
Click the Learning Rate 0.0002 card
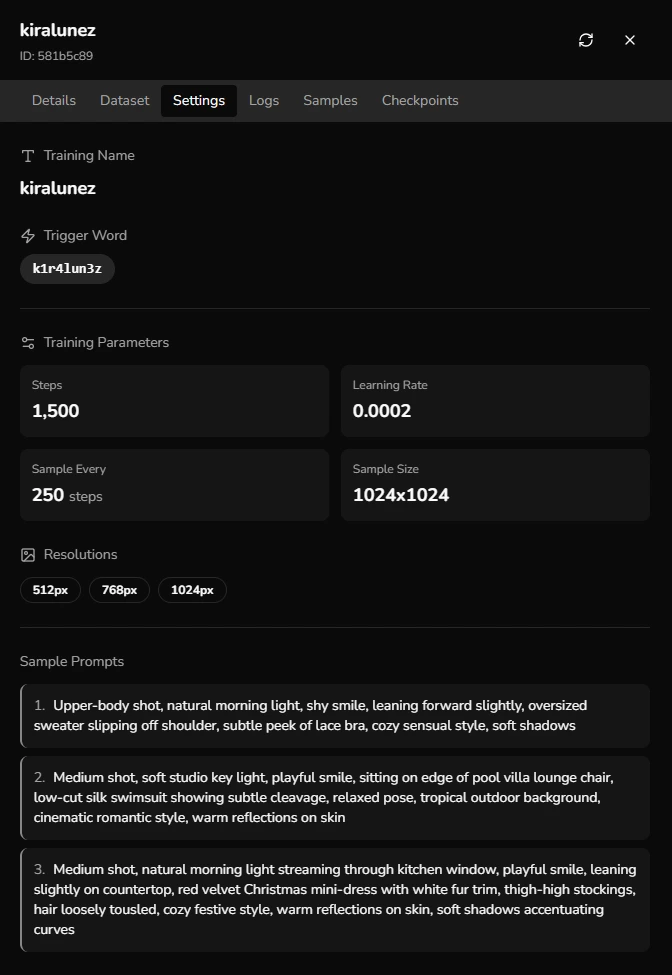(x=495, y=401)
